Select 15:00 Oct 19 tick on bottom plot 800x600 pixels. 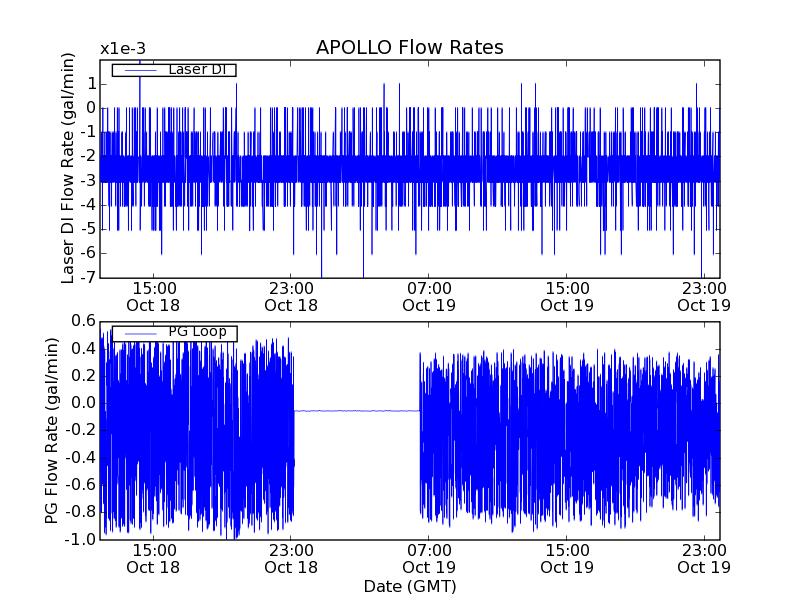567,558
